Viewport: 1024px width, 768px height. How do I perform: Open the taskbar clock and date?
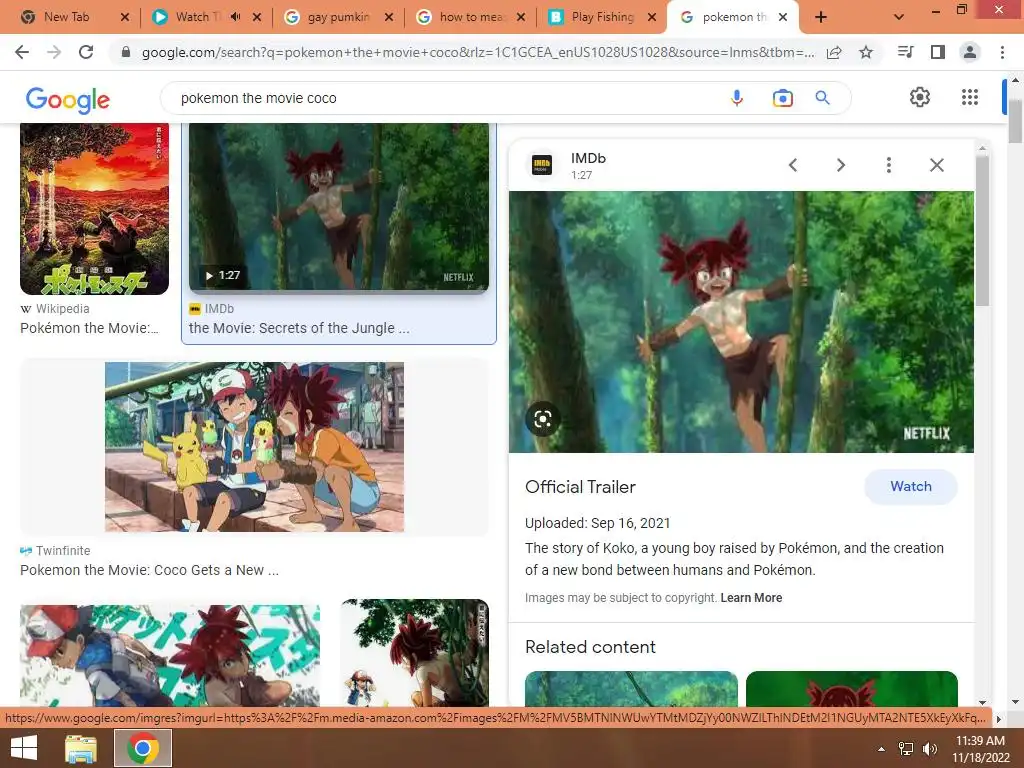click(980, 749)
